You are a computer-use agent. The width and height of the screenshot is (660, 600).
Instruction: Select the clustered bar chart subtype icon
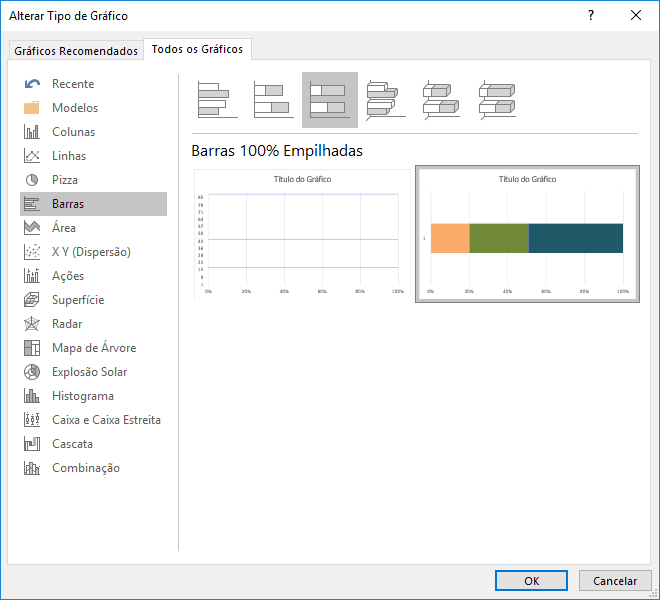(217, 100)
